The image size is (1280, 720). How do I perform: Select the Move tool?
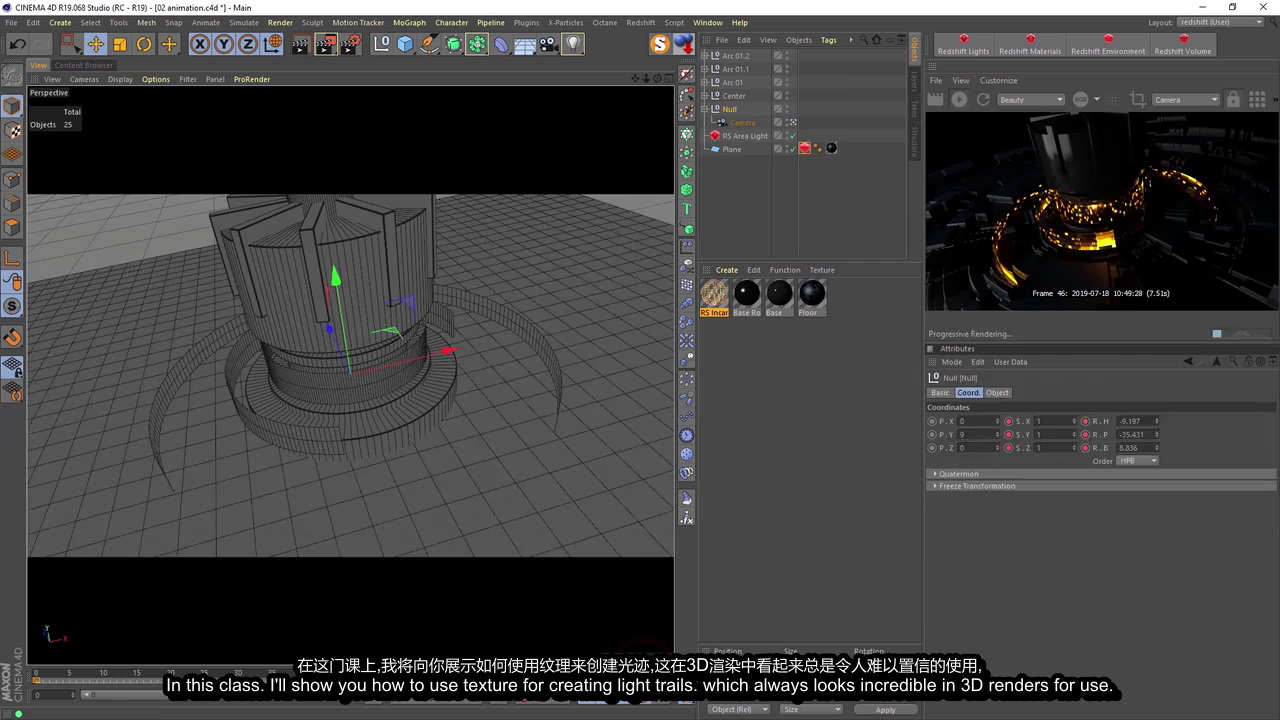[95, 44]
